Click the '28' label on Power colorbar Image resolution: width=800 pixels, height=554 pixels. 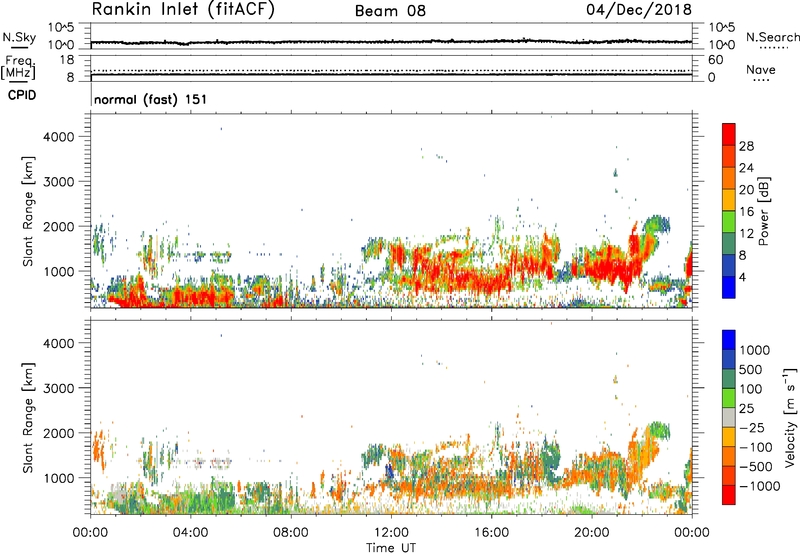click(746, 146)
